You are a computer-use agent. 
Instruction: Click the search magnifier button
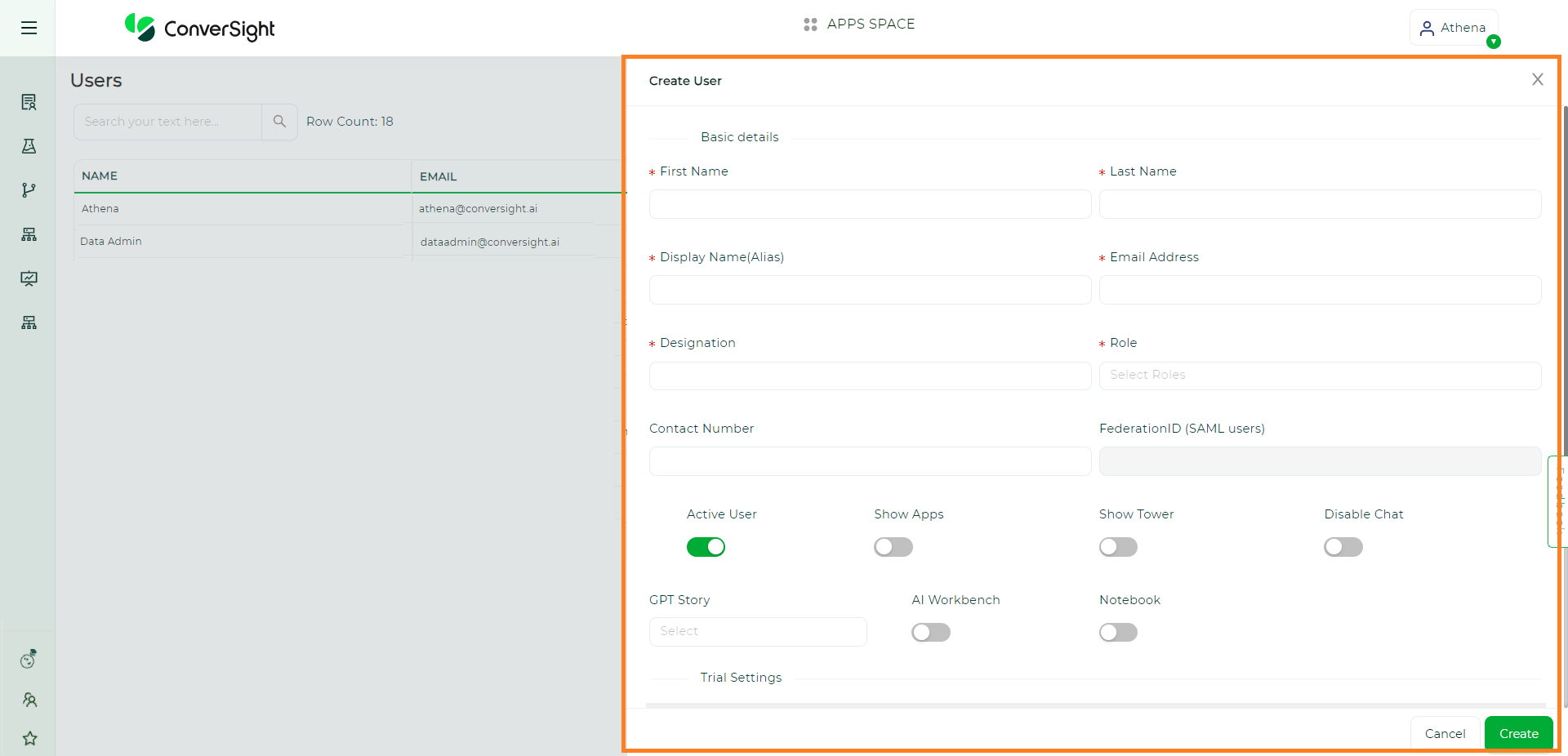pyautogui.click(x=279, y=122)
